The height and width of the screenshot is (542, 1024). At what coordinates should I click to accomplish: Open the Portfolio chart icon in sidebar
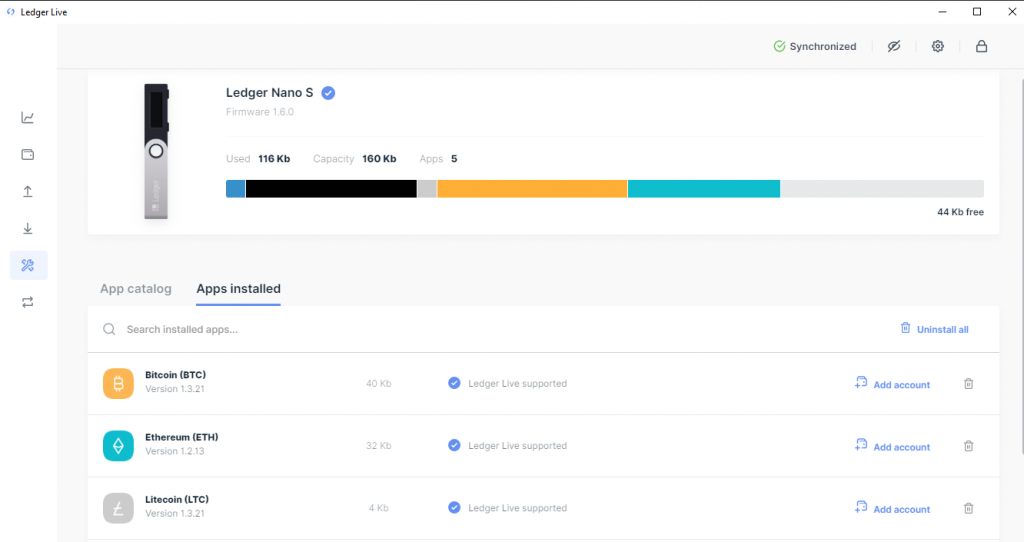(x=28, y=118)
